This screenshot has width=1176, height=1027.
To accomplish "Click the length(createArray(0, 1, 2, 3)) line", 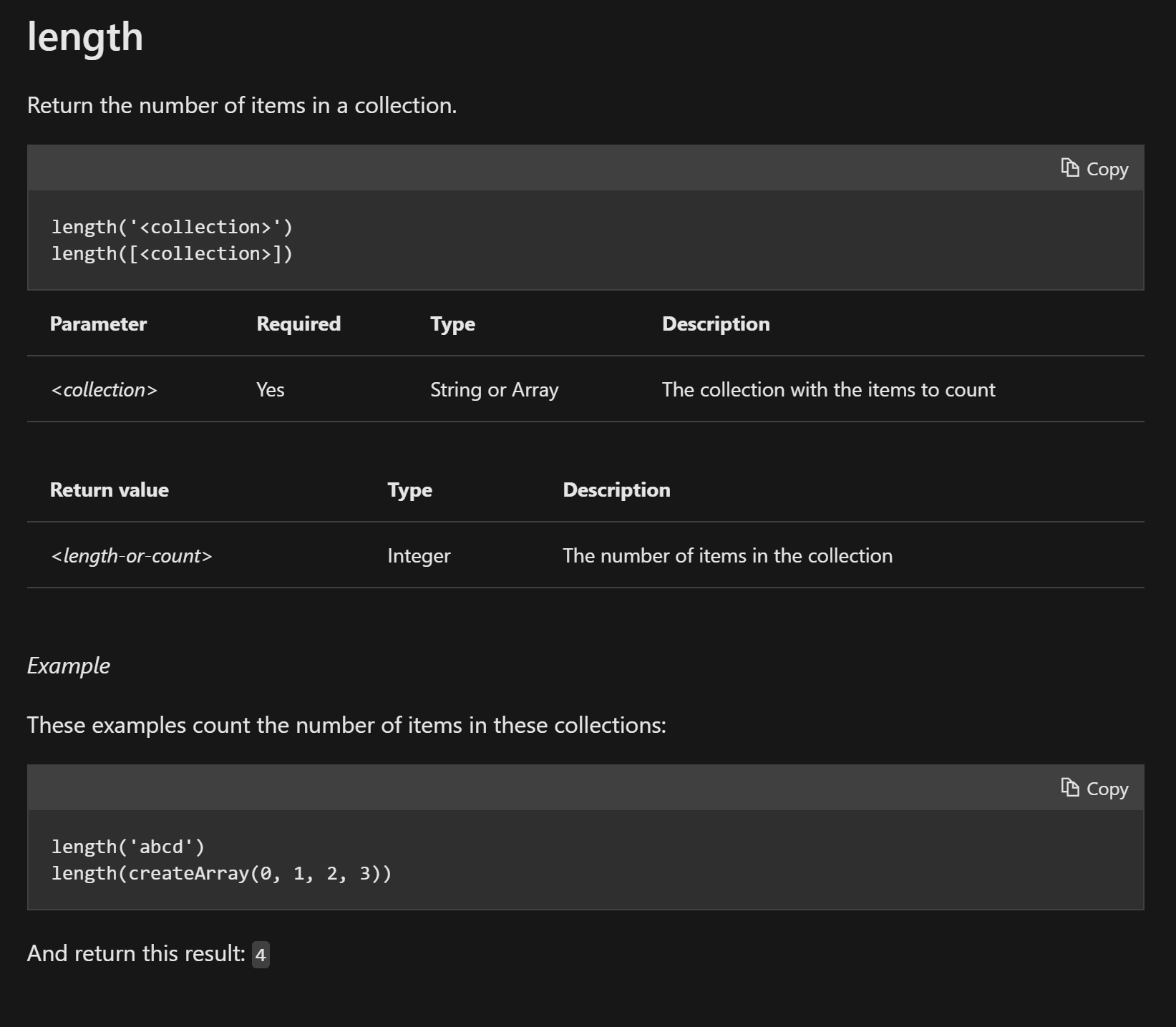I will pos(221,873).
